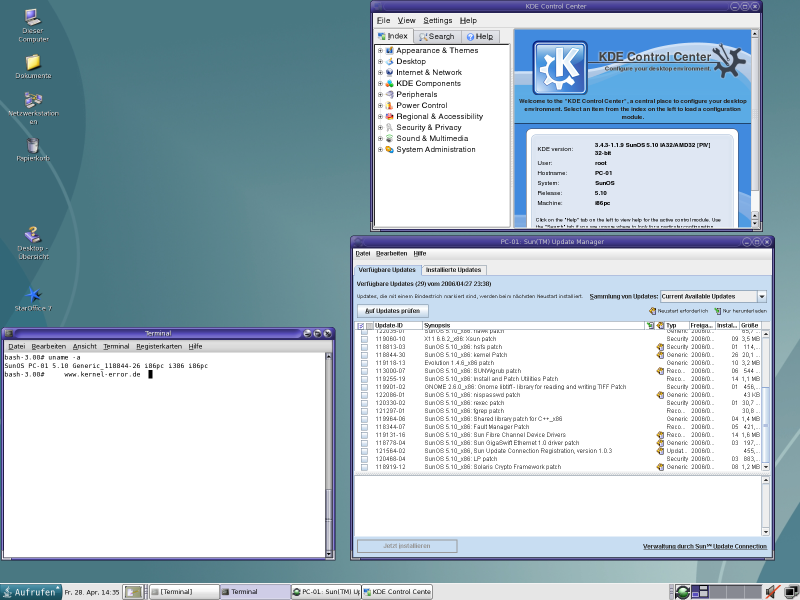Image resolution: width=800 pixels, height=600 pixels.
Task: Check the box for the kernel Patch 118844-30
Action: pyautogui.click(x=364, y=355)
